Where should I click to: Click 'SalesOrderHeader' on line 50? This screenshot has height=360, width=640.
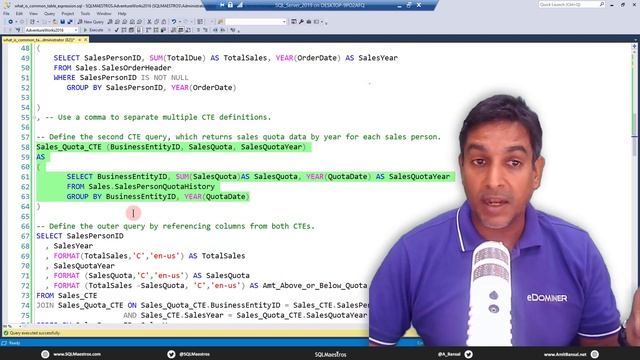coord(136,68)
